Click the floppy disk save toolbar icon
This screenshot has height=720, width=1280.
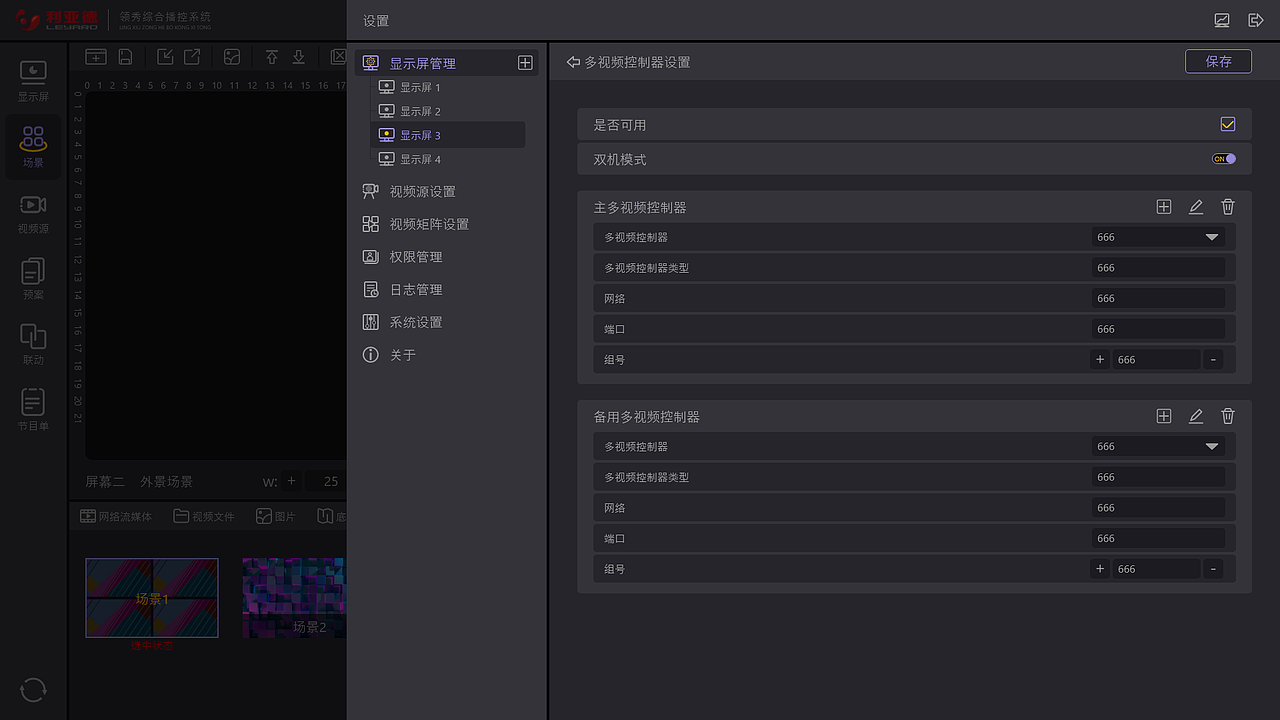[x=125, y=57]
